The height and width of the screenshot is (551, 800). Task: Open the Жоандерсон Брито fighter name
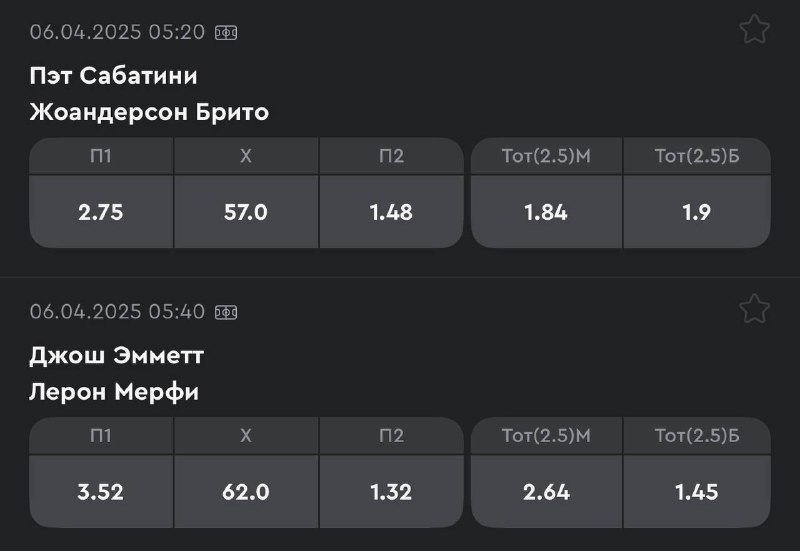(x=149, y=112)
